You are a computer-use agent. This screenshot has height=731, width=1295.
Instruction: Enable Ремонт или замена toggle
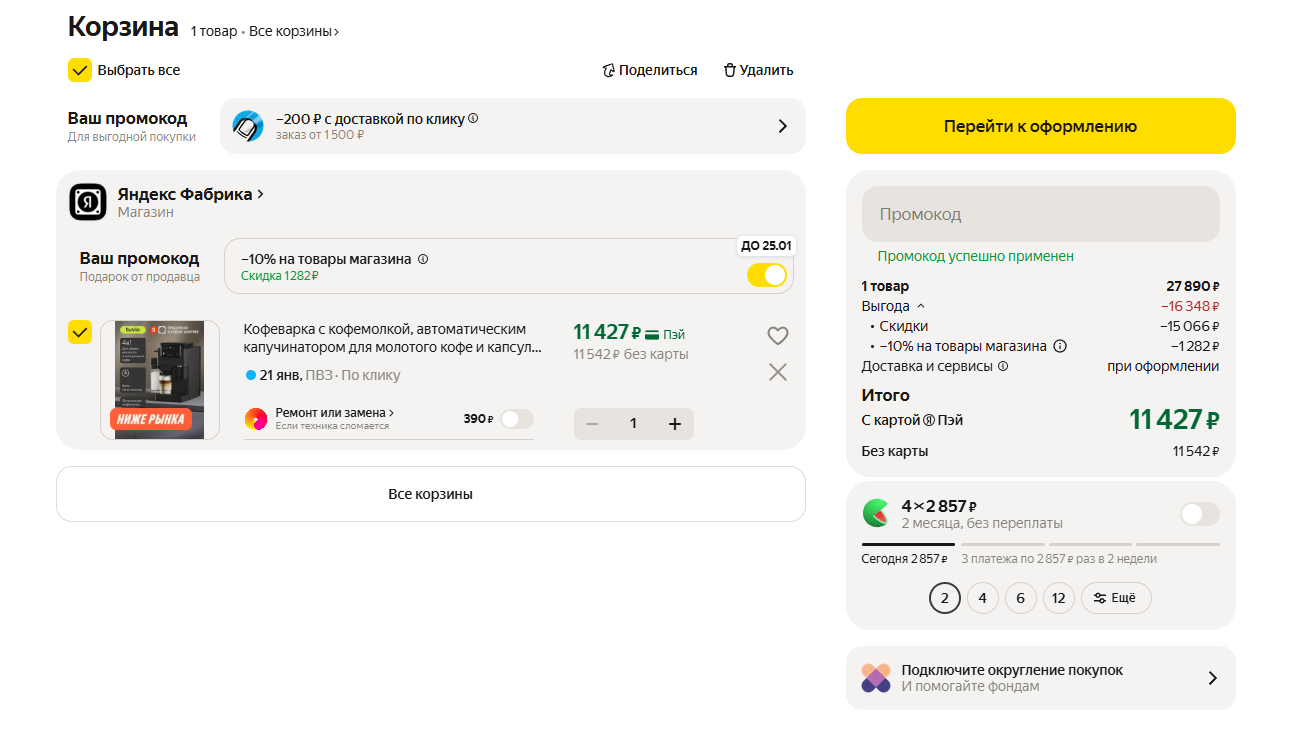pos(516,419)
